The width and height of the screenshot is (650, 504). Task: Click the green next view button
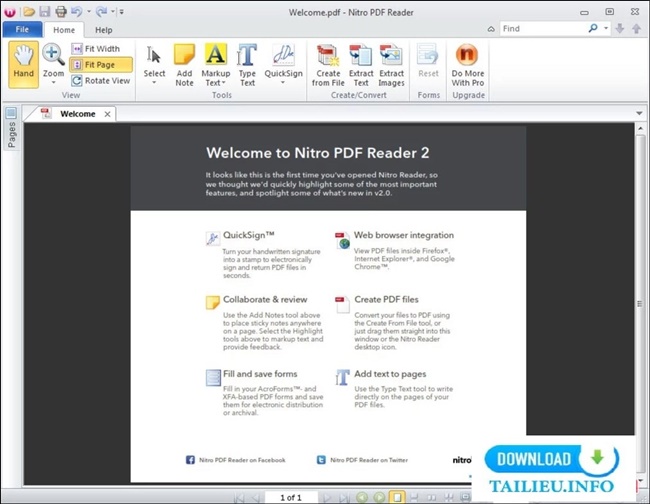pyautogui.click(x=379, y=497)
